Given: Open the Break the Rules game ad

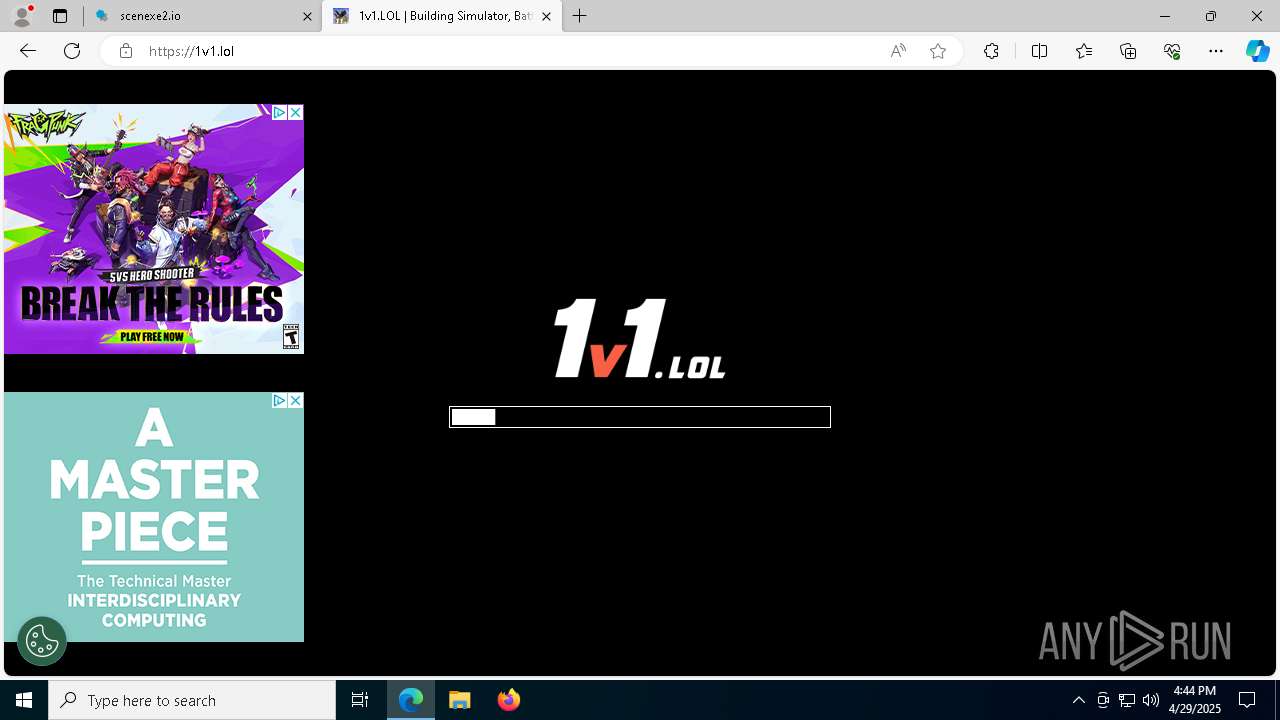Looking at the screenshot, I should 154,230.
